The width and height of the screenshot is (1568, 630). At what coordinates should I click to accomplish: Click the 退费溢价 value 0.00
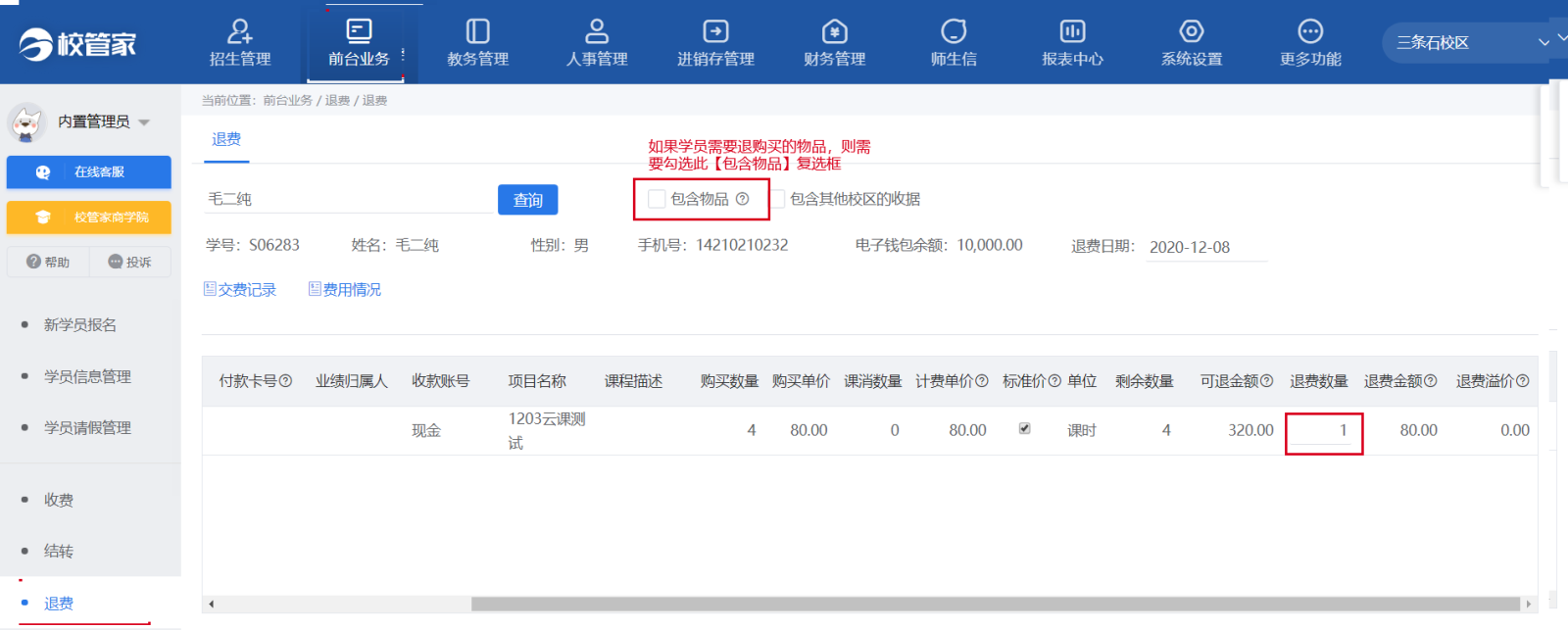1515,430
